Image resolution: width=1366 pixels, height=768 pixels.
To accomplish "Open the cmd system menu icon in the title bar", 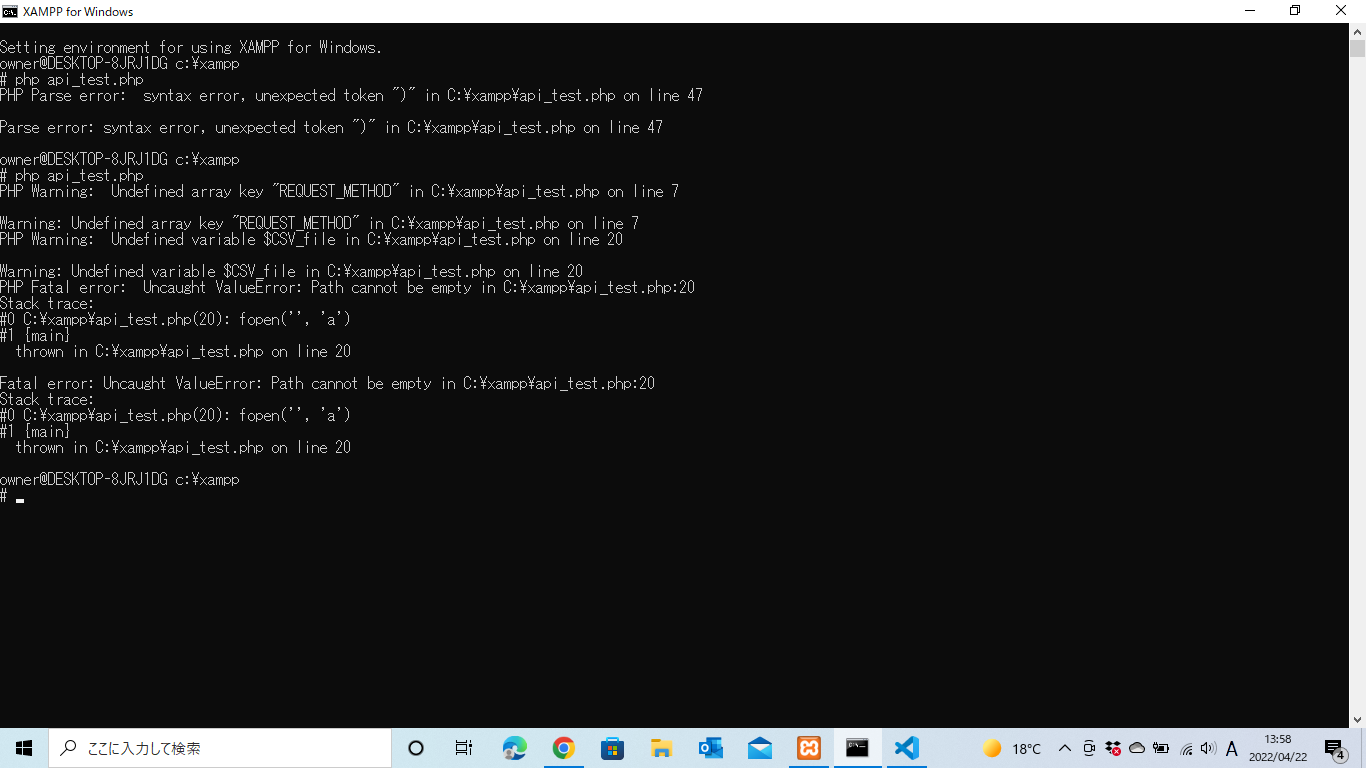I will (x=11, y=11).
